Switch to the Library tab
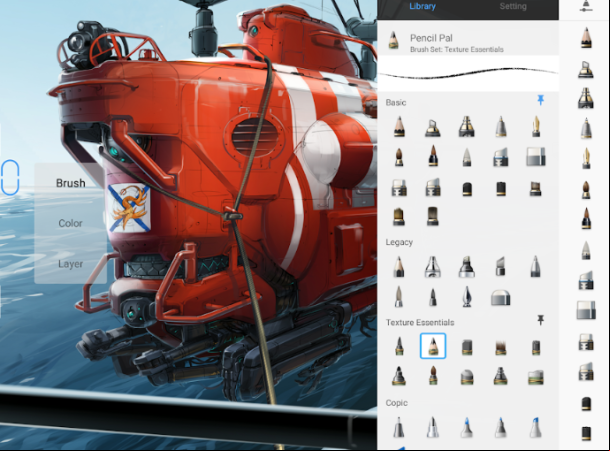Viewport: 610px width, 451px height. (x=422, y=6)
